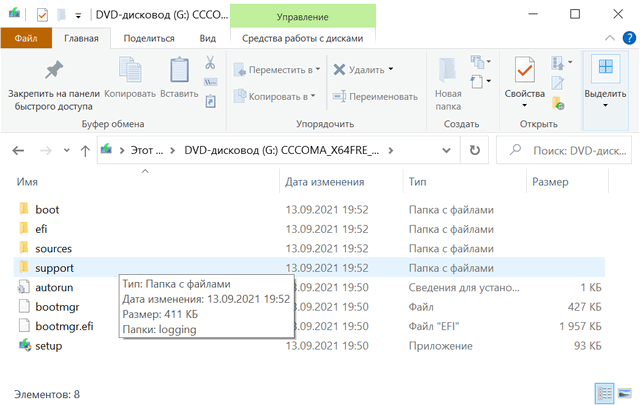
Task: Click the Pin to Quick Access icon
Action: click(53, 70)
